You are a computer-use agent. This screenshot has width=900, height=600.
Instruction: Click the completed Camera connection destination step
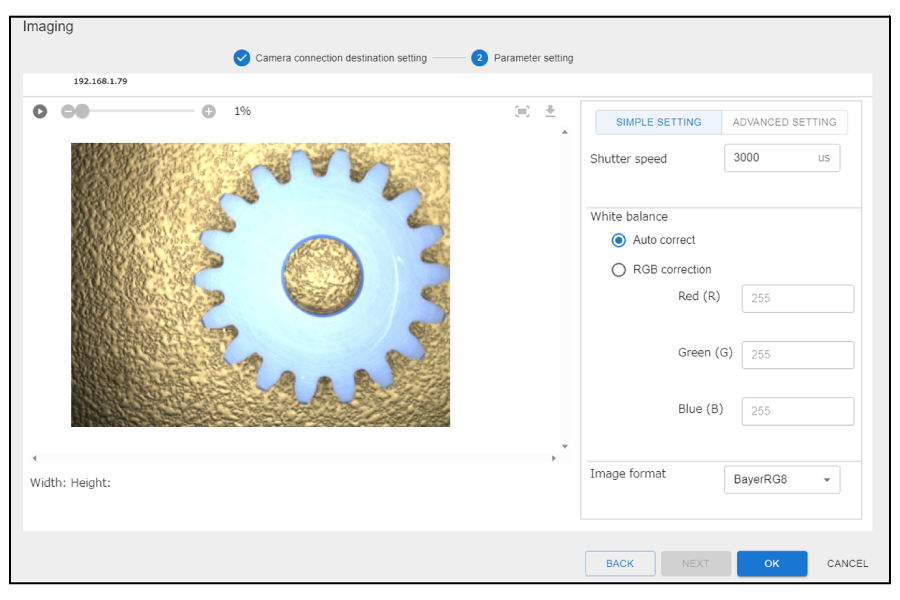tap(330, 58)
